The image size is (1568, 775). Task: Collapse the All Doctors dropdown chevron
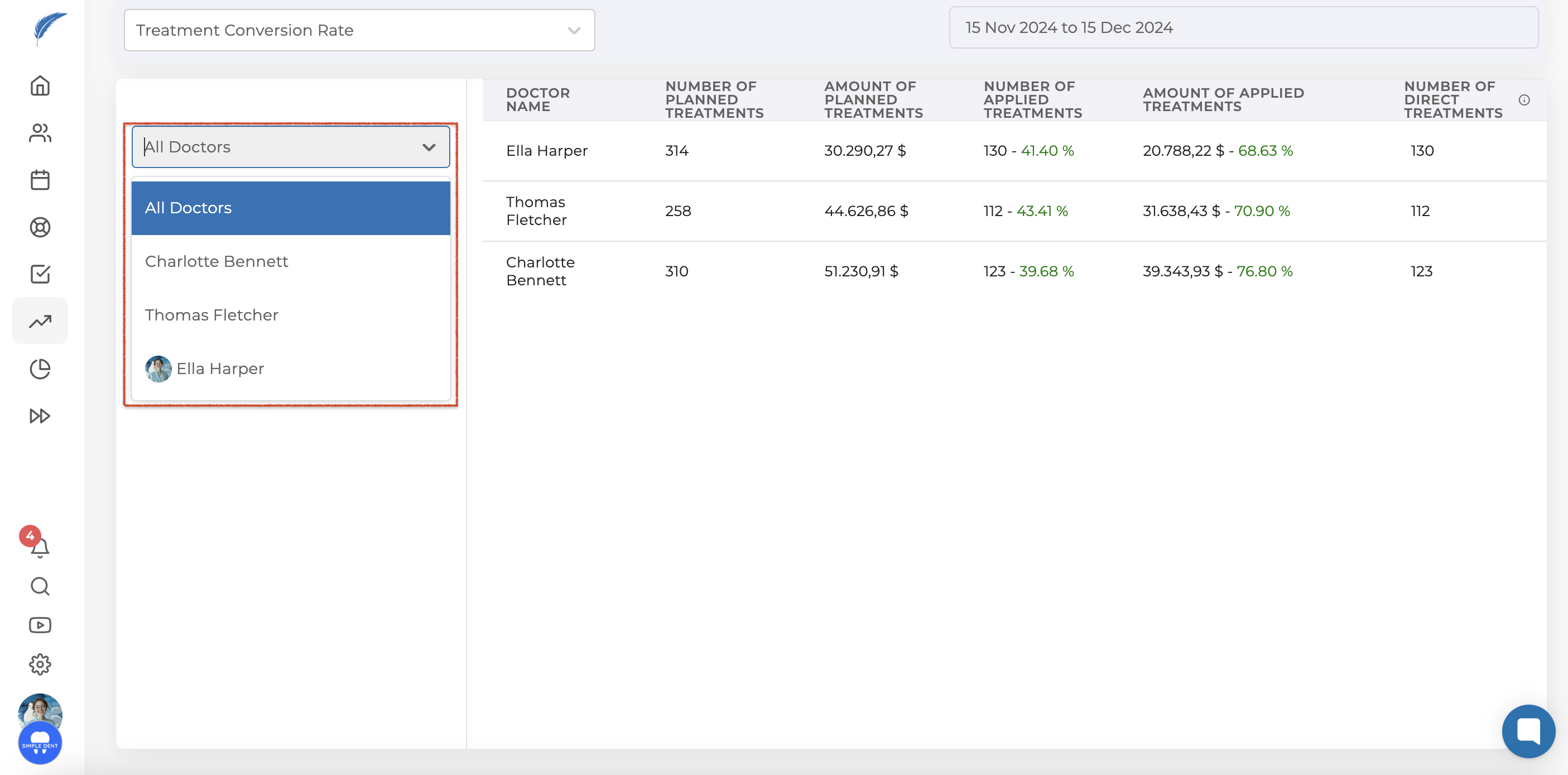coord(429,147)
